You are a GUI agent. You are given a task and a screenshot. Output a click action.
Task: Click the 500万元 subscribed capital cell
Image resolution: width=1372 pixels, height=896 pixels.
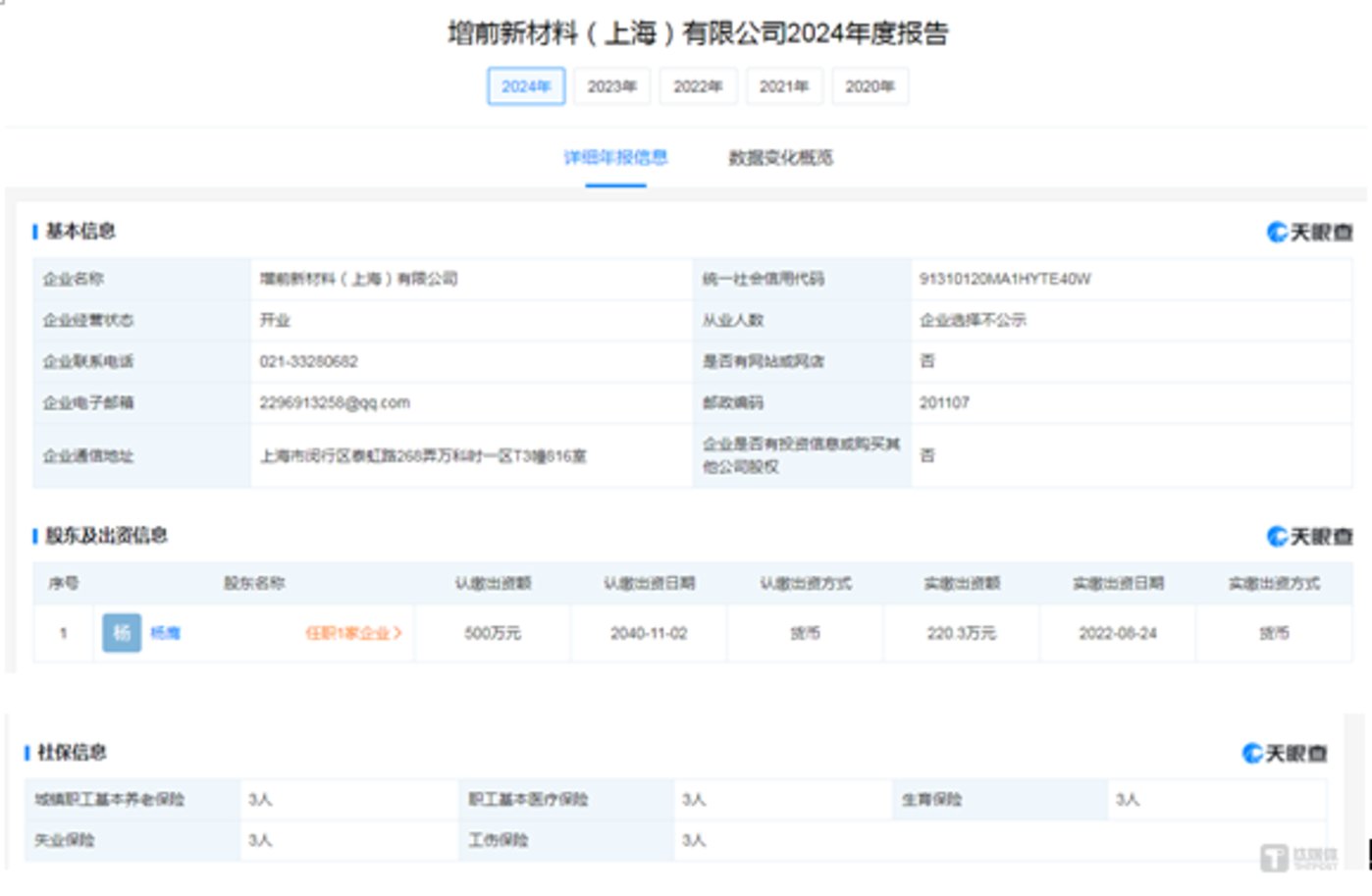(x=493, y=633)
